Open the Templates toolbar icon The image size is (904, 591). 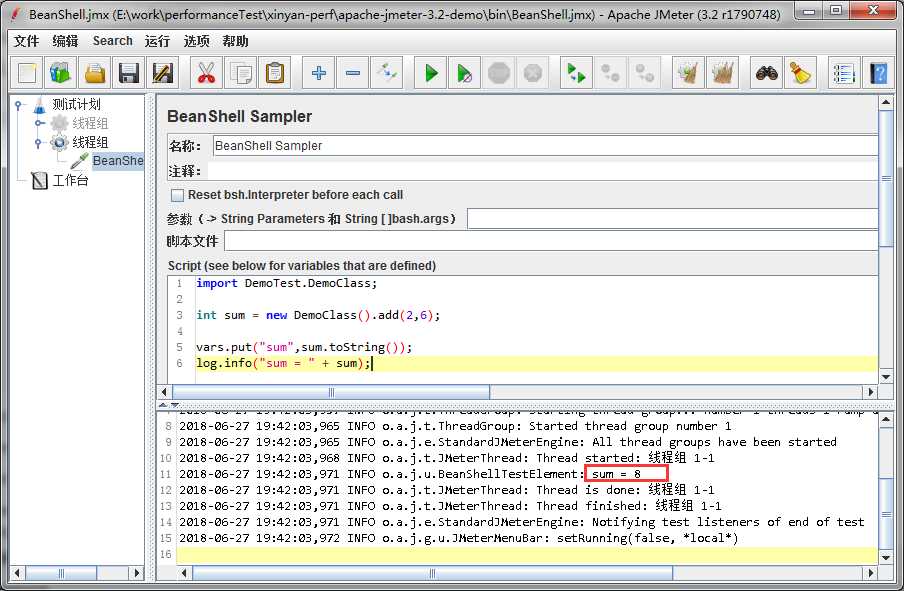(61, 73)
